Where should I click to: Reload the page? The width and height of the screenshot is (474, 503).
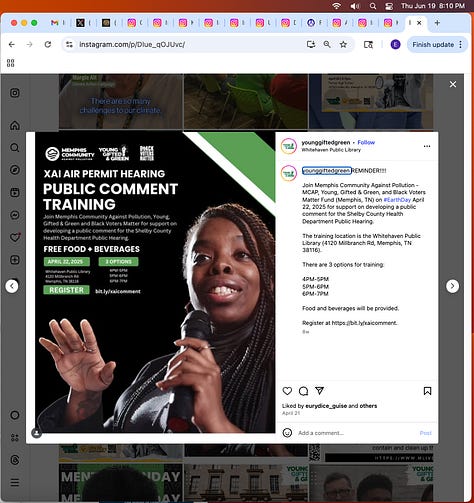pos(48,44)
